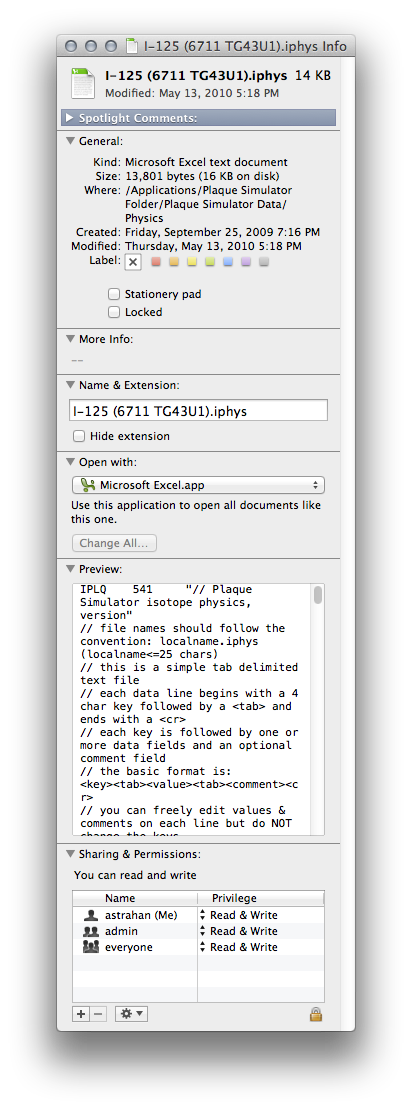Click the padlock to unlock permissions
Screen dimensions: 412x1110
pos(316,1014)
